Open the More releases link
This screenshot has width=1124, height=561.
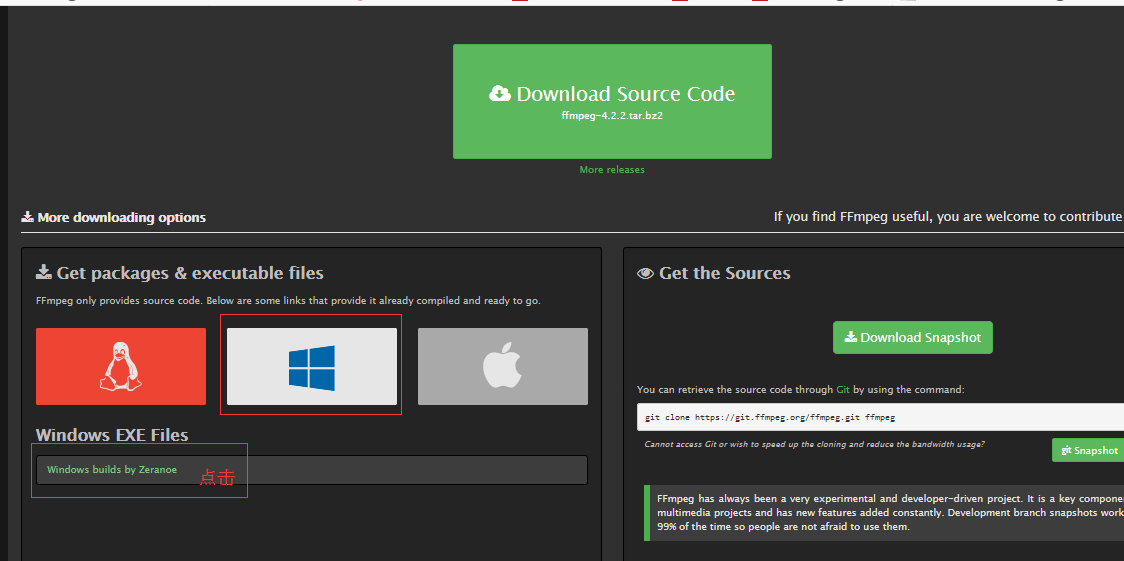pos(612,170)
